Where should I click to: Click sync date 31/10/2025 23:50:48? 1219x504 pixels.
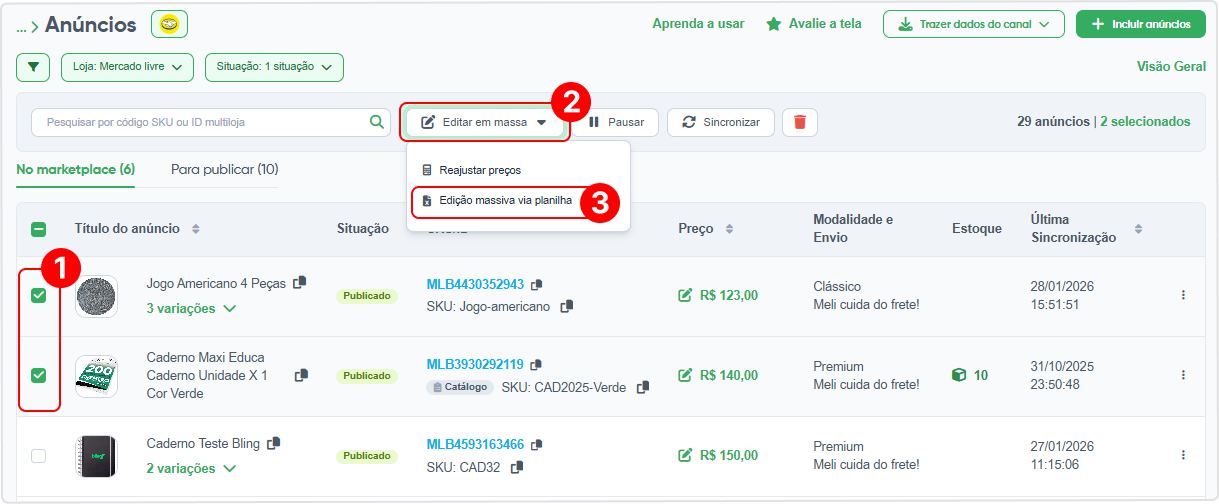point(1063,375)
